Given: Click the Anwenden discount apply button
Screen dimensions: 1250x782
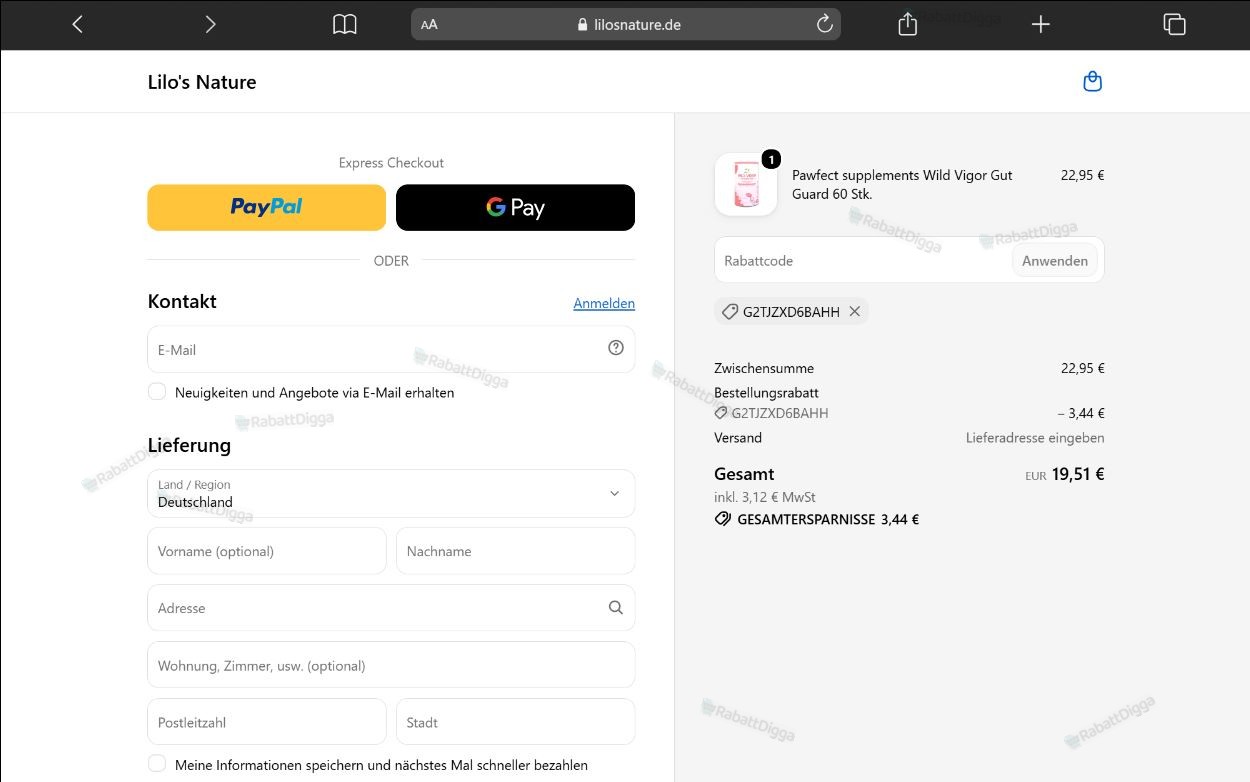Looking at the screenshot, I should tap(1055, 260).
